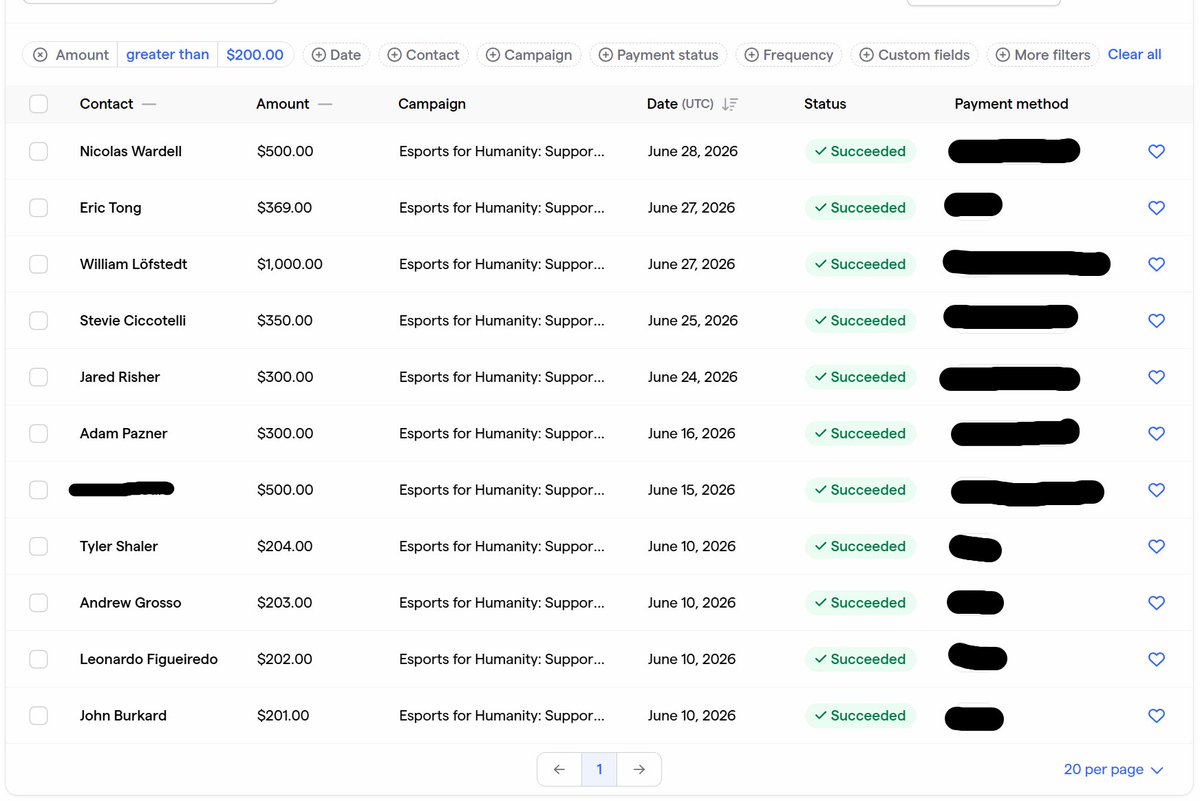Click the Status column header
This screenshot has height=801, width=1200.
(x=825, y=104)
